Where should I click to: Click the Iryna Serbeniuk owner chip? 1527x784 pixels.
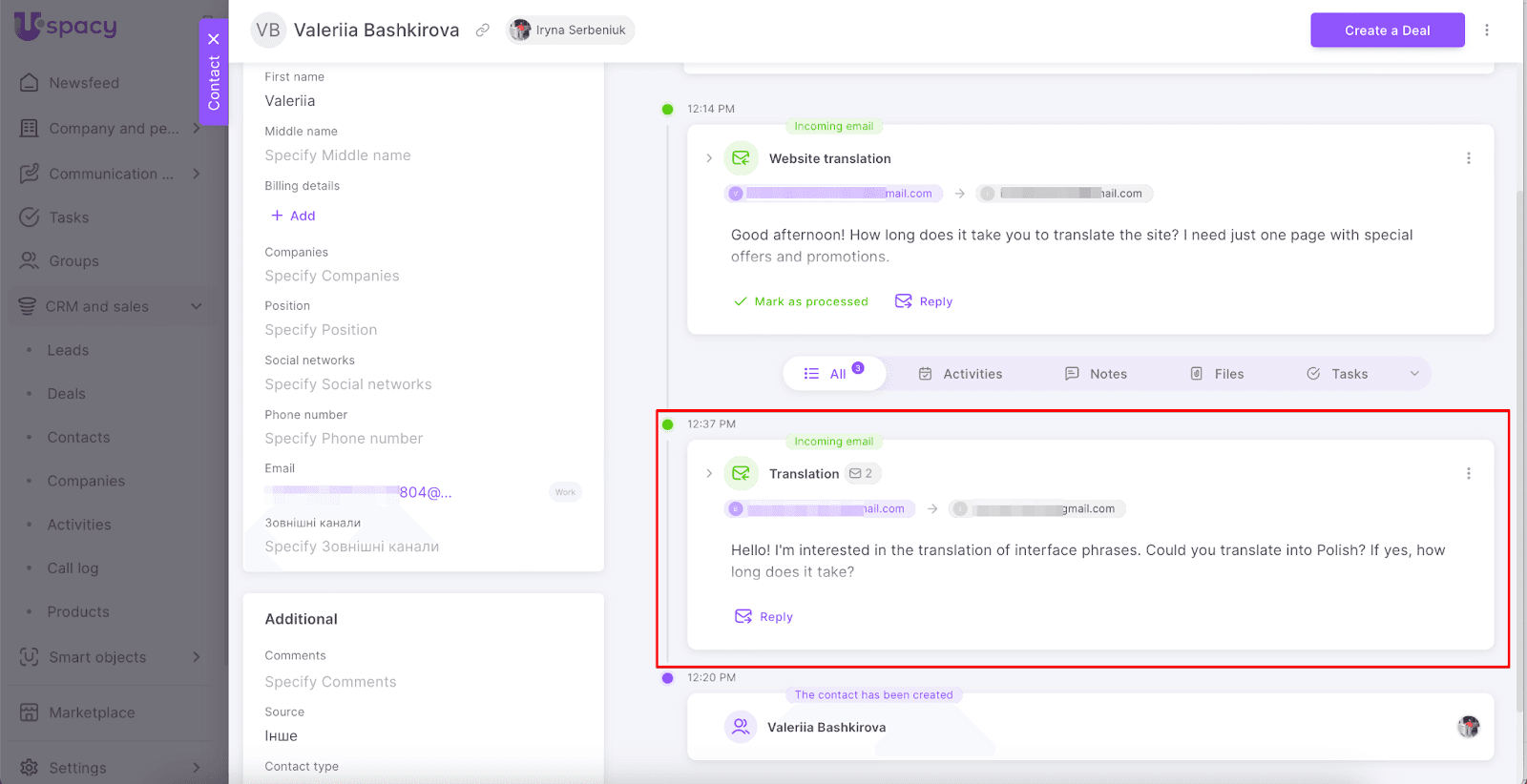tap(570, 31)
